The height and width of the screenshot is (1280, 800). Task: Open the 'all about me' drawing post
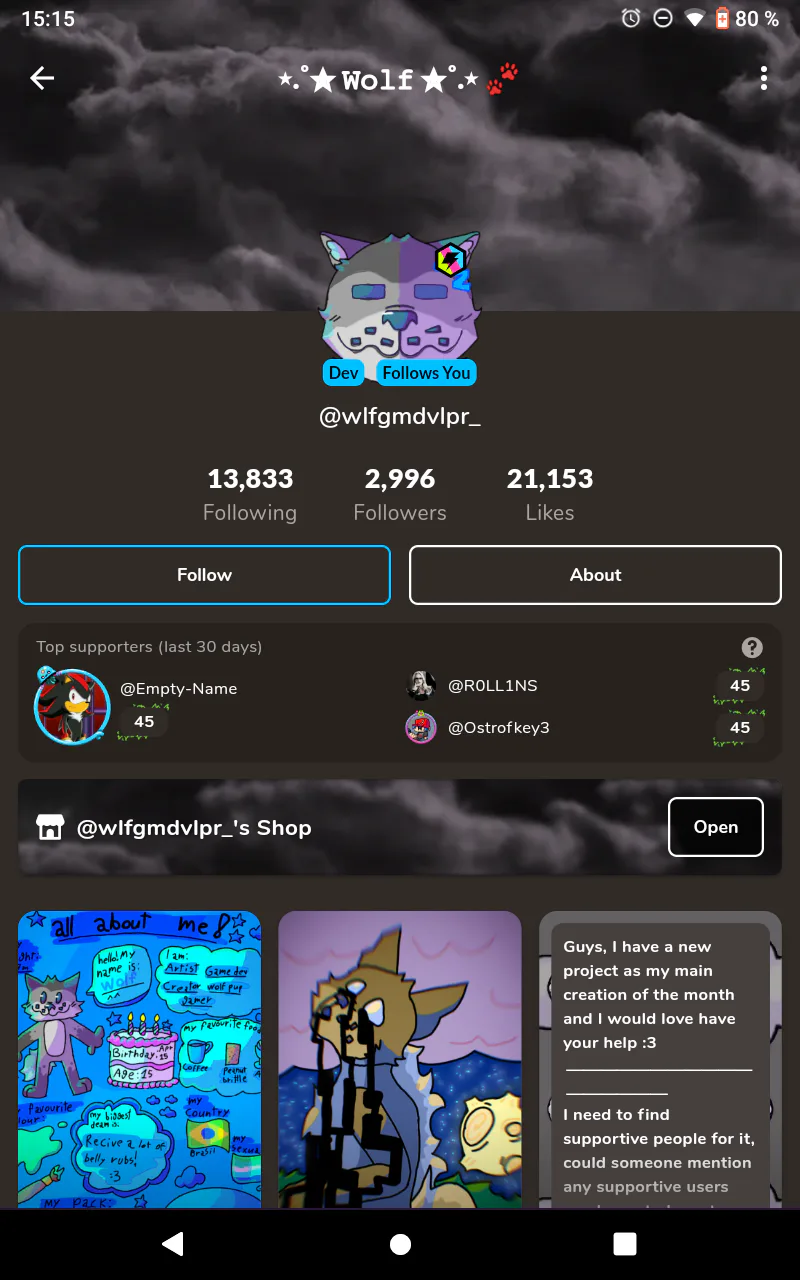pos(140,1060)
